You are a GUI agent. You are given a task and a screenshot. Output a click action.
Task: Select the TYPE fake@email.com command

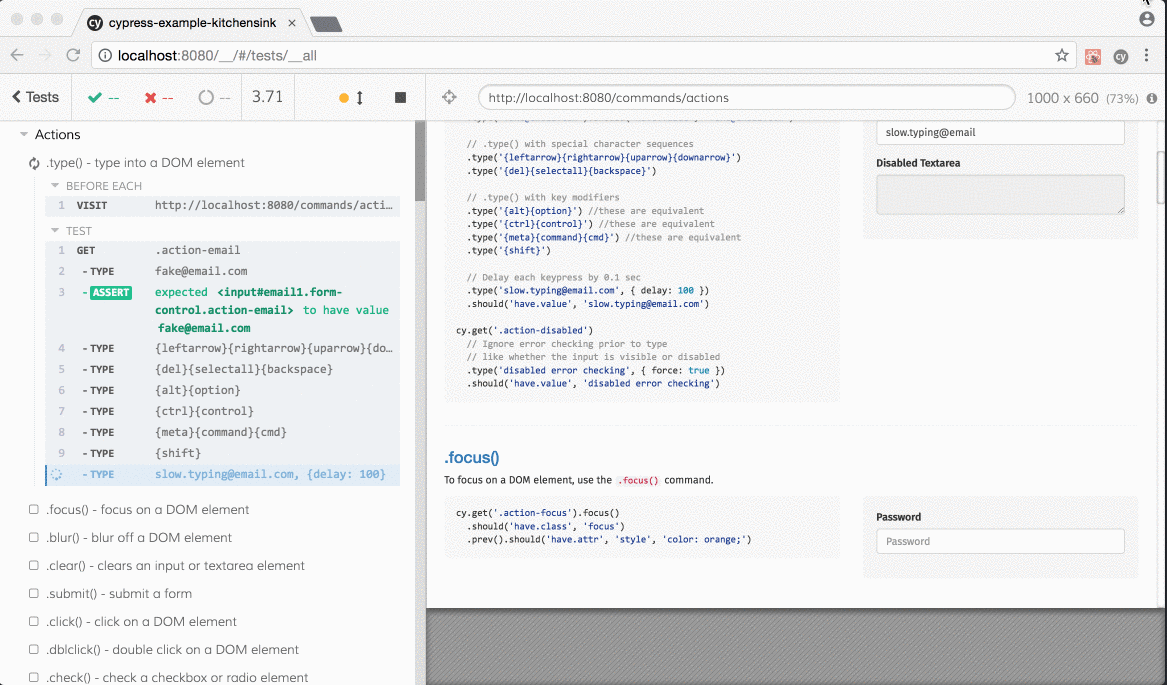point(223,271)
